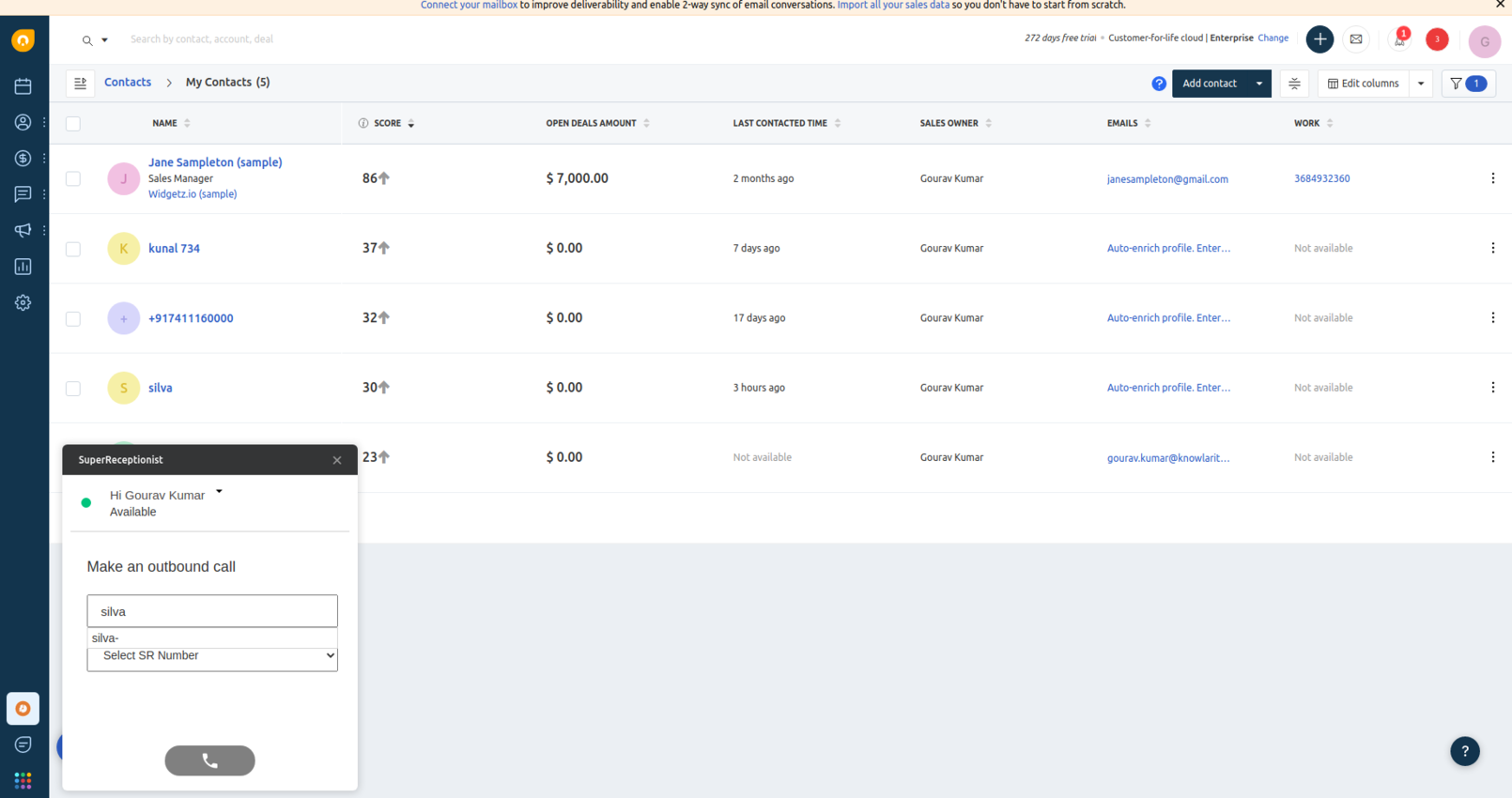Open the Deals dollar icon in sidebar

pyautogui.click(x=23, y=159)
